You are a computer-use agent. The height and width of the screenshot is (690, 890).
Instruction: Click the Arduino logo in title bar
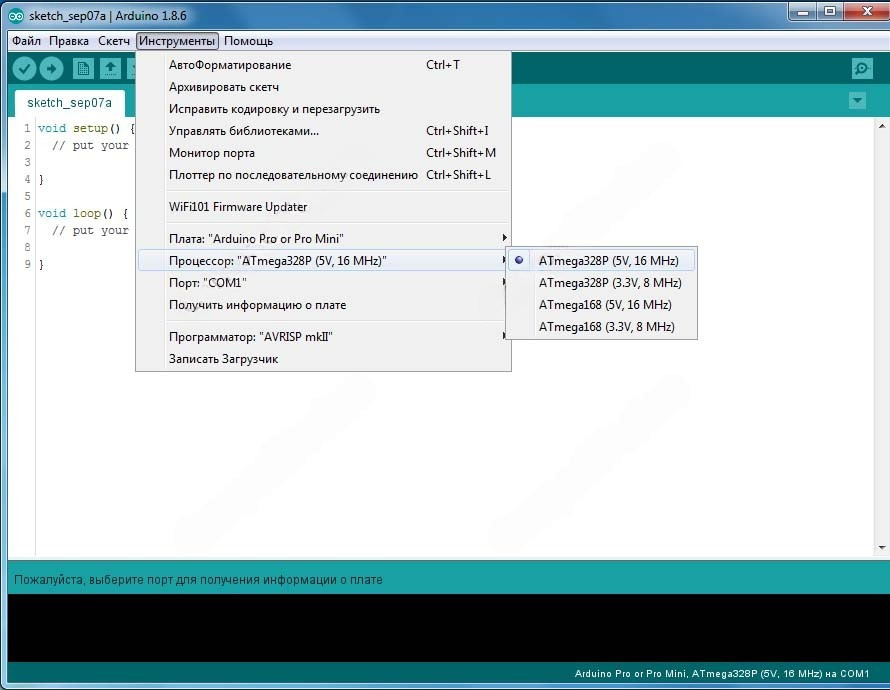coord(15,16)
